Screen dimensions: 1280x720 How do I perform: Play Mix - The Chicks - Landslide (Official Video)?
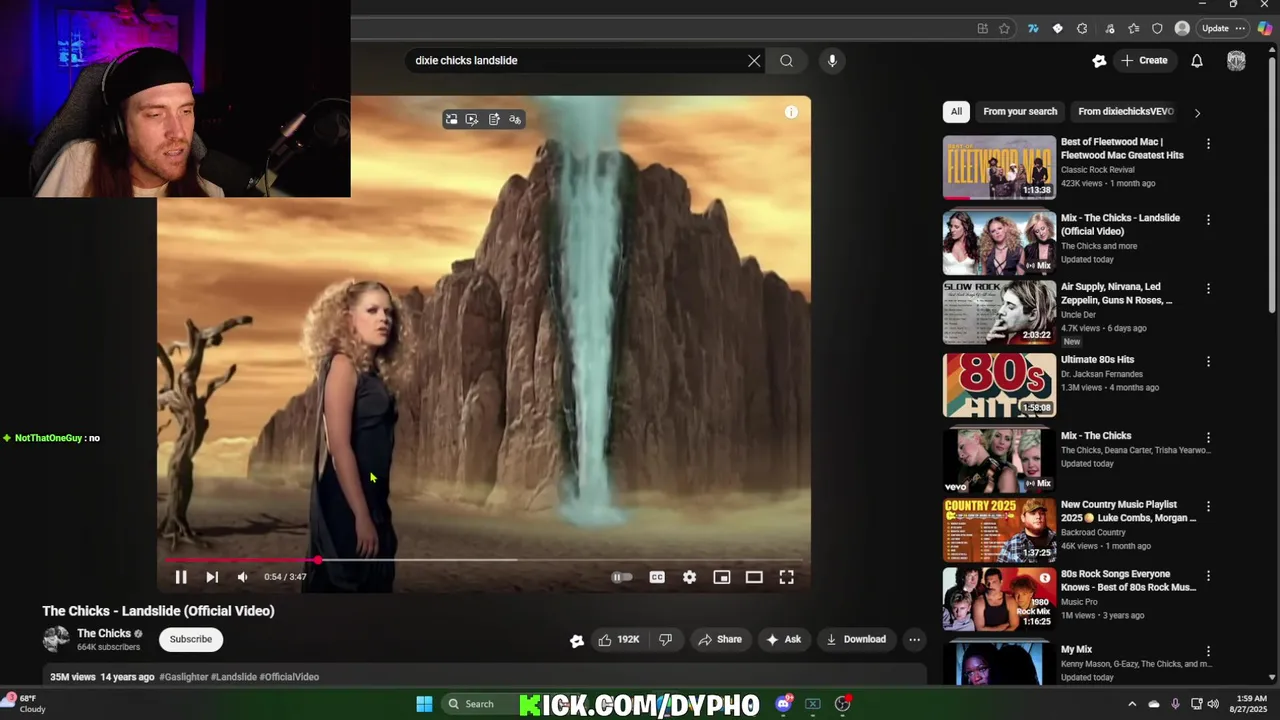(999, 241)
